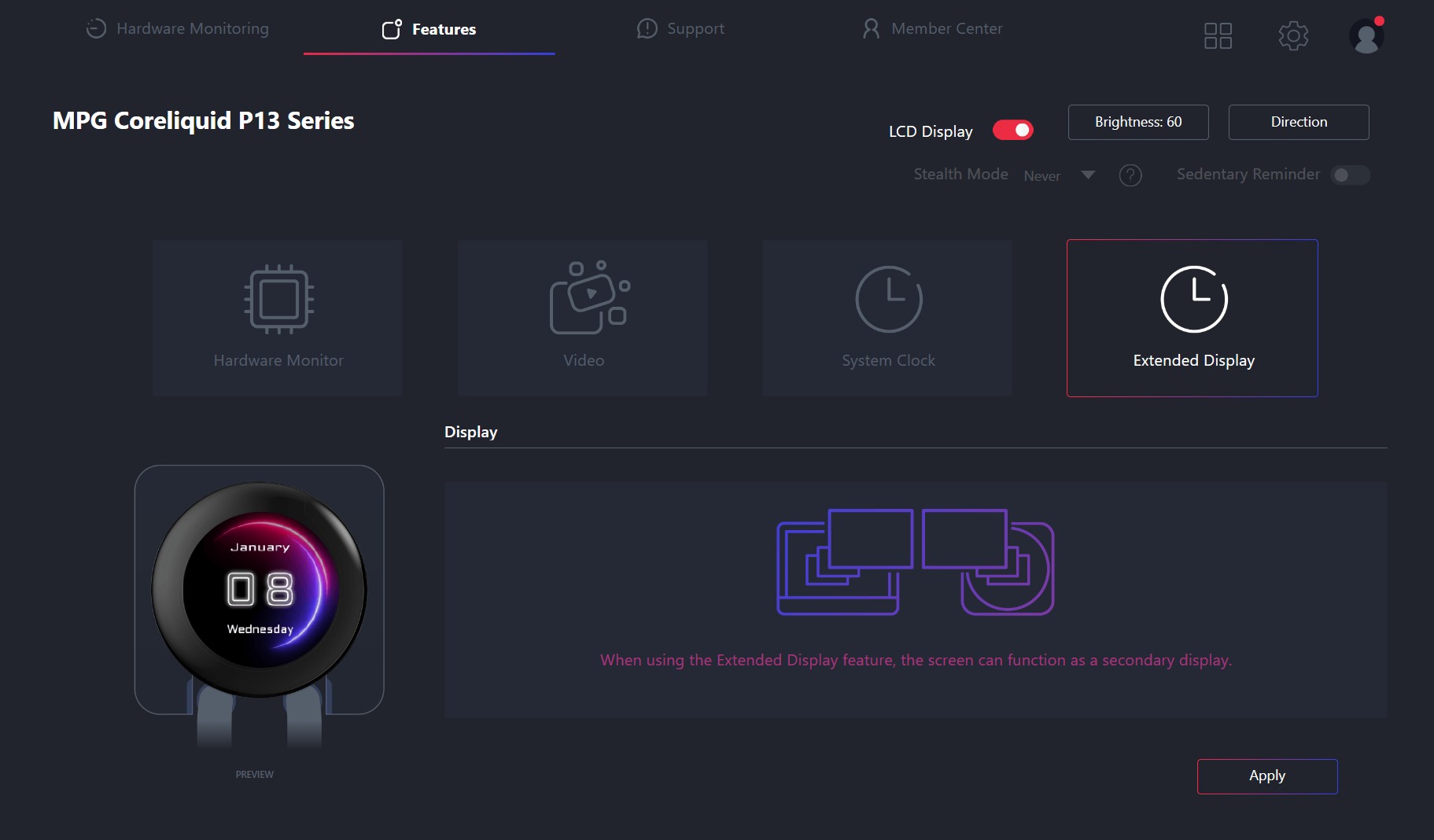The height and width of the screenshot is (840, 1434).
Task: Click the Stealth Mode label
Action: point(960,174)
